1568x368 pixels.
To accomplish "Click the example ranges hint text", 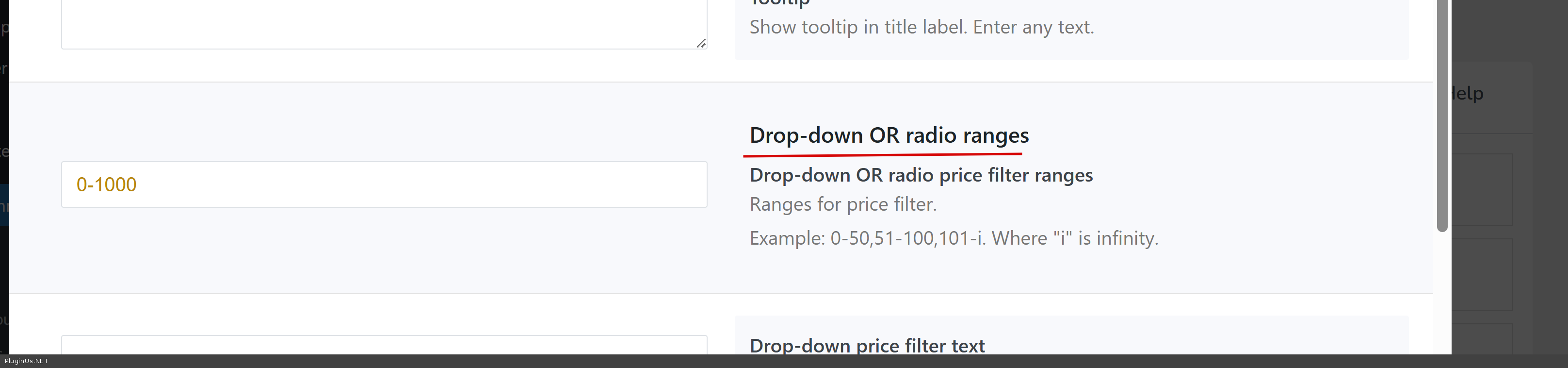I will coord(953,238).
